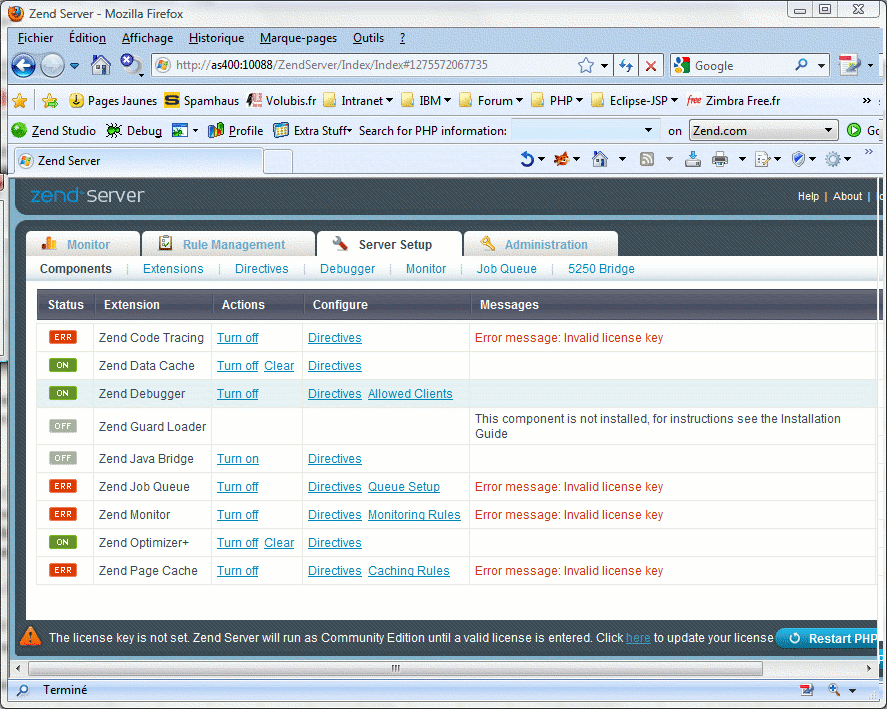This screenshot has width=887, height=709.
Task: Open the Zimbra Free.fr bookmark
Action: pyautogui.click(x=733, y=101)
